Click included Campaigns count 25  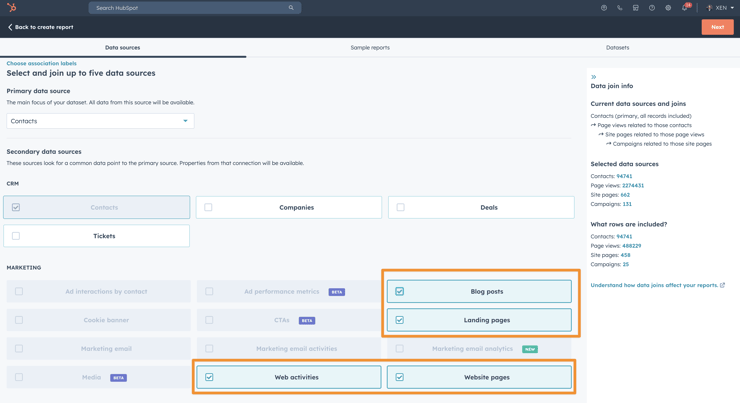click(x=626, y=265)
